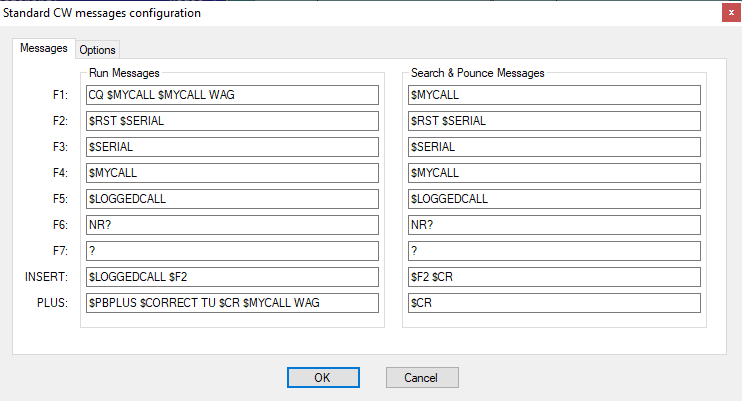The height and width of the screenshot is (401, 742).
Task: Click the Run F5 $LOGGEDCALL field
Action: tap(232, 199)
